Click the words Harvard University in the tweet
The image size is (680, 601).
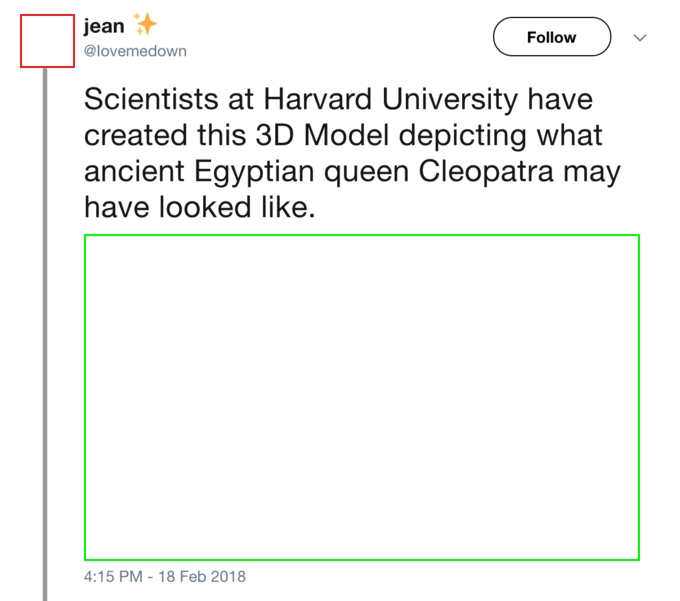[x=391, y=99]
